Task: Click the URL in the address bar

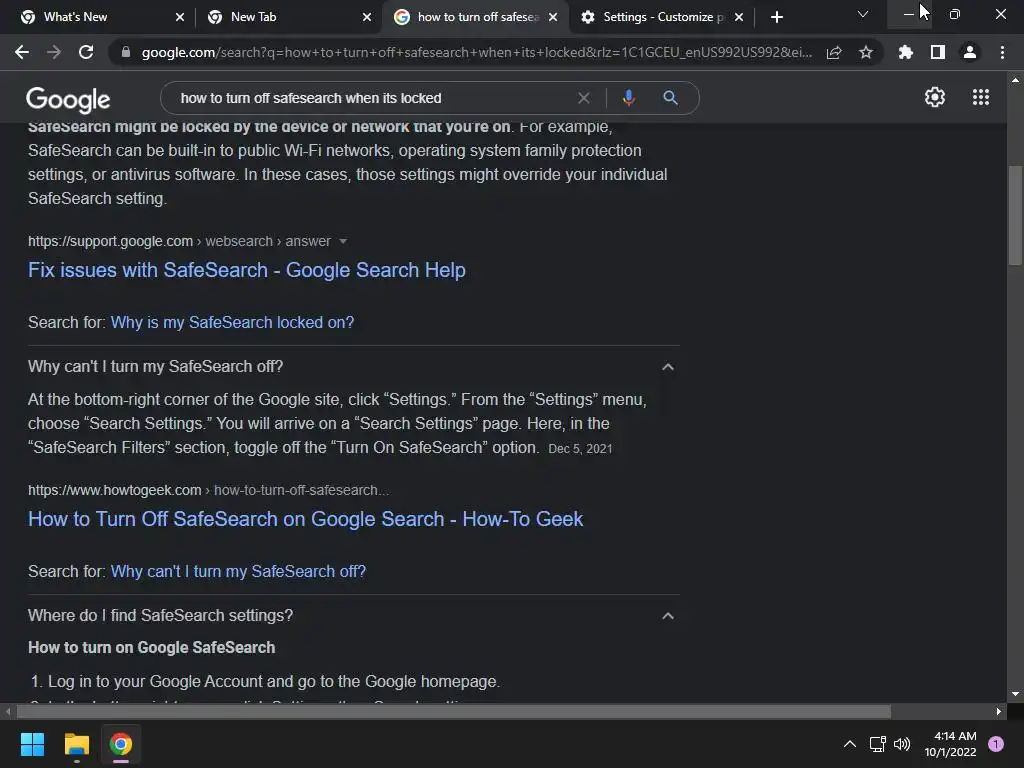Action: coord(477,52)
